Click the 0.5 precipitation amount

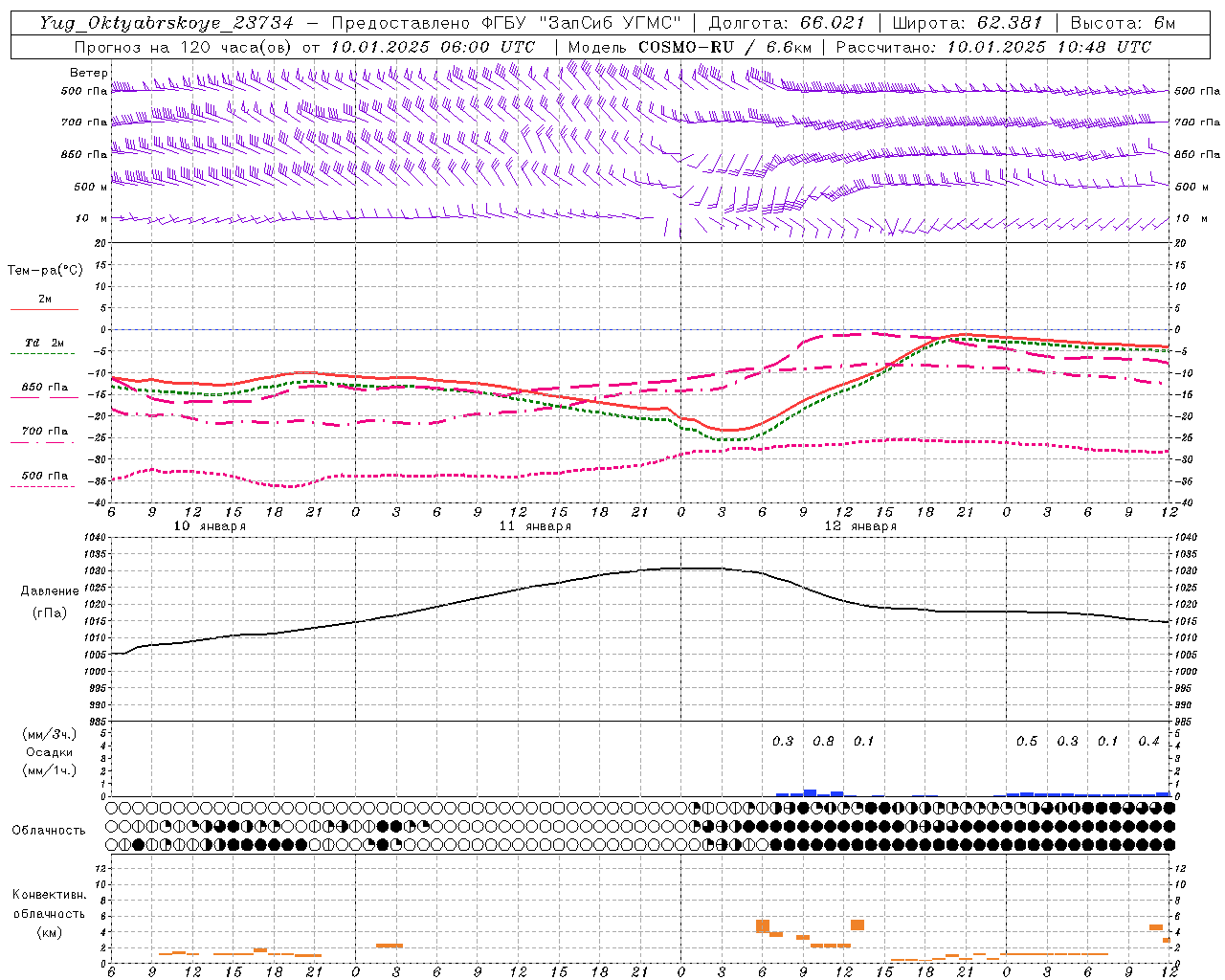tap(1026, 741)
